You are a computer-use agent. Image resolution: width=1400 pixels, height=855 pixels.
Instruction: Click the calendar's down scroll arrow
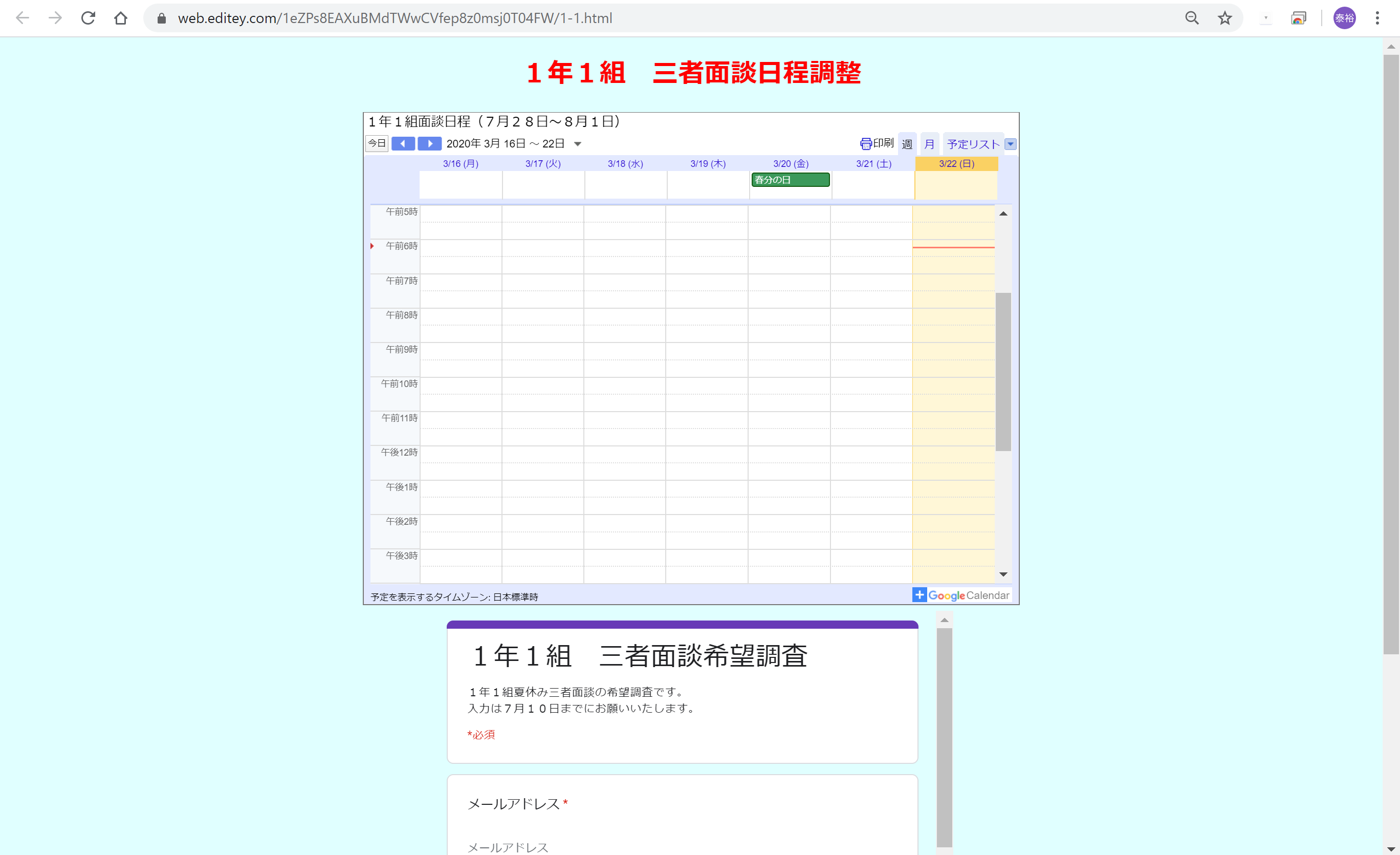(x=1003, y=574)
